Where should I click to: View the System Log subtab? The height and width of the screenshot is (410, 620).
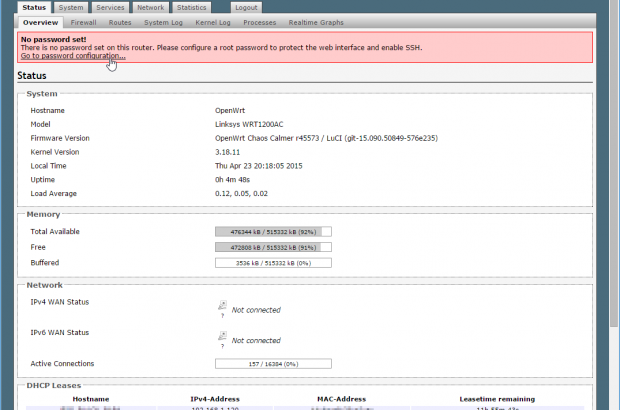(163, 21)
